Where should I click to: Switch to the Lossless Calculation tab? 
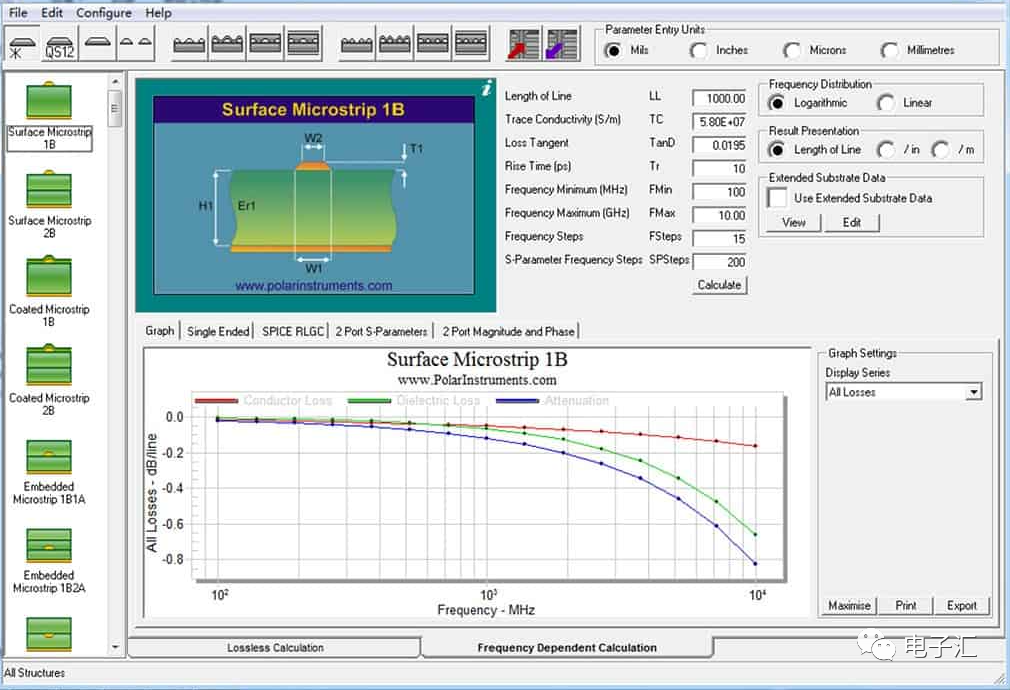pos(275,648)
